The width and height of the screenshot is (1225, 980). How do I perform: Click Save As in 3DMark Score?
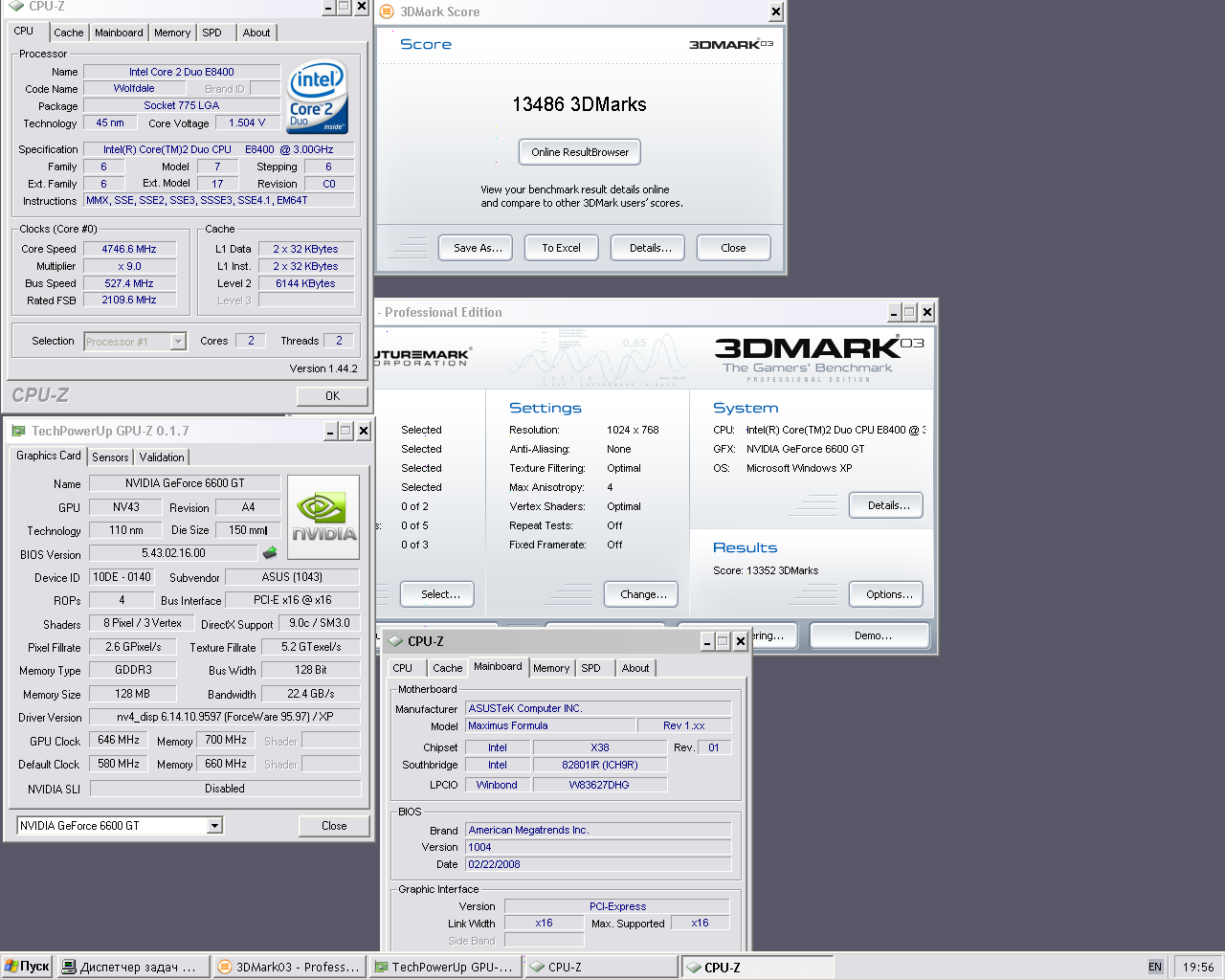coord(477,248)
